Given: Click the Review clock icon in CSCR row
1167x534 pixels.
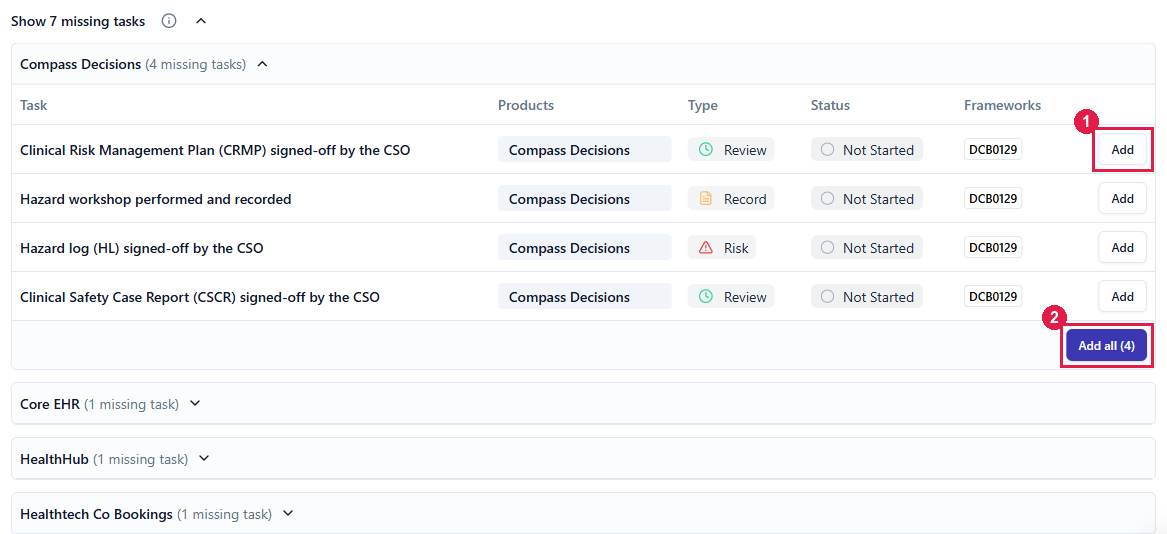Looking at the screenshot, I should 706,296.
